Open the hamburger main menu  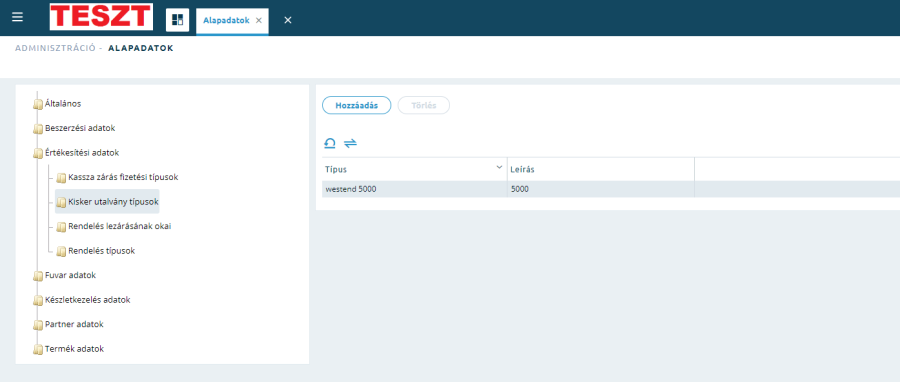pos(17,17)
